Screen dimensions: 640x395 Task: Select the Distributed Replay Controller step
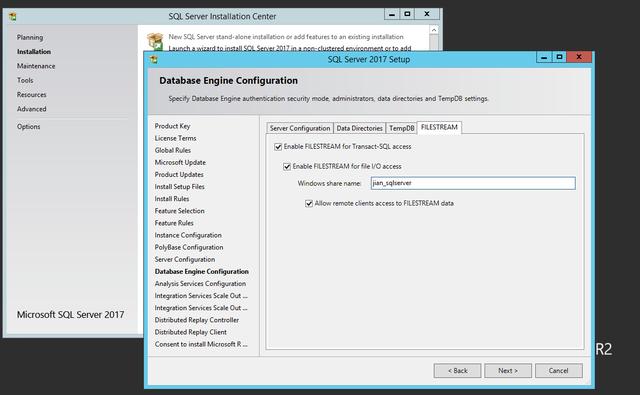tap(197, 320)
